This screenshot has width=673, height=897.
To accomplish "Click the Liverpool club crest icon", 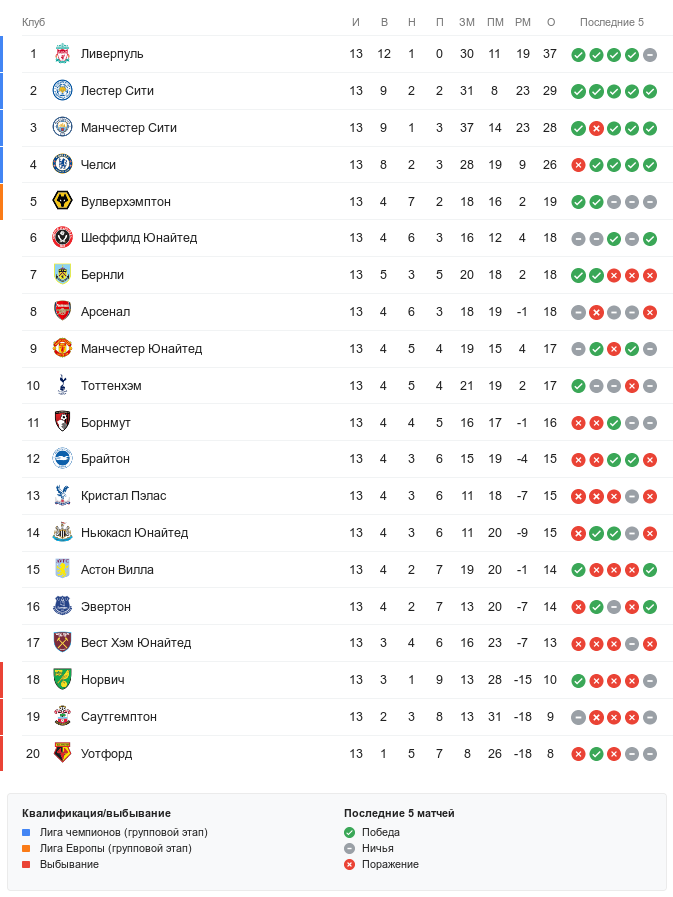I will click(x=62, y=54).
